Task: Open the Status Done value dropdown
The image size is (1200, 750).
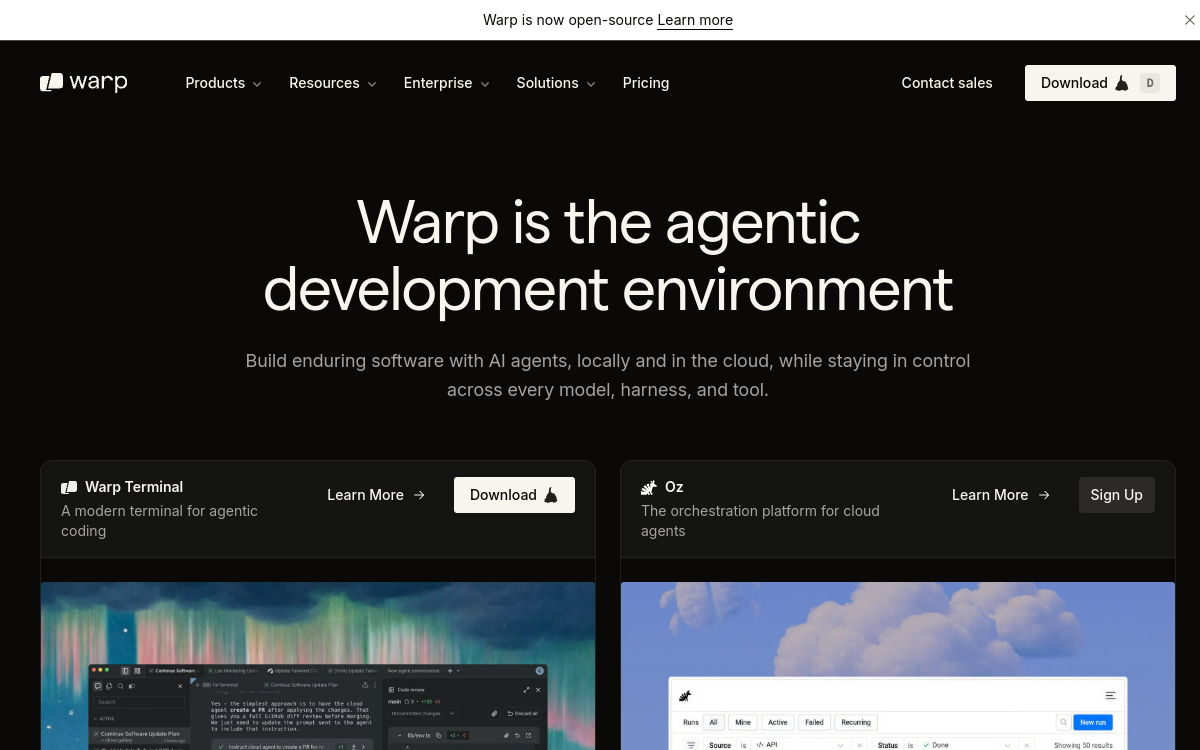Action: [x=968, y=745]
